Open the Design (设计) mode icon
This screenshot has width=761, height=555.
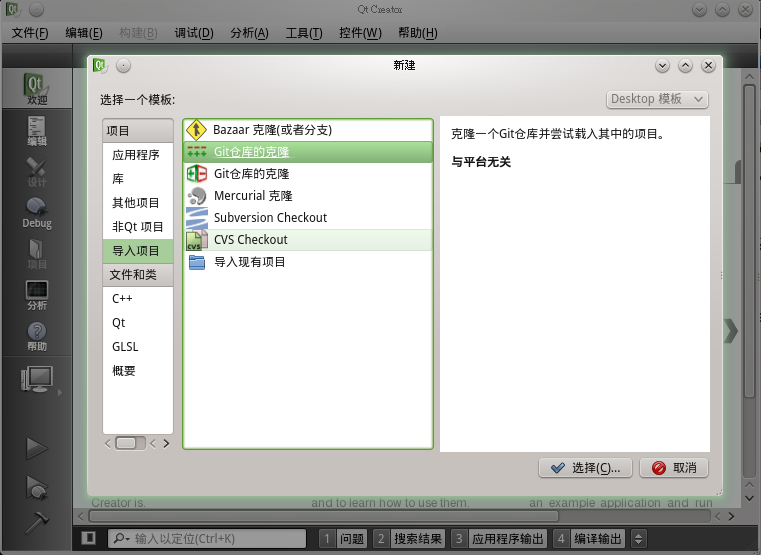tap(36, 172)
